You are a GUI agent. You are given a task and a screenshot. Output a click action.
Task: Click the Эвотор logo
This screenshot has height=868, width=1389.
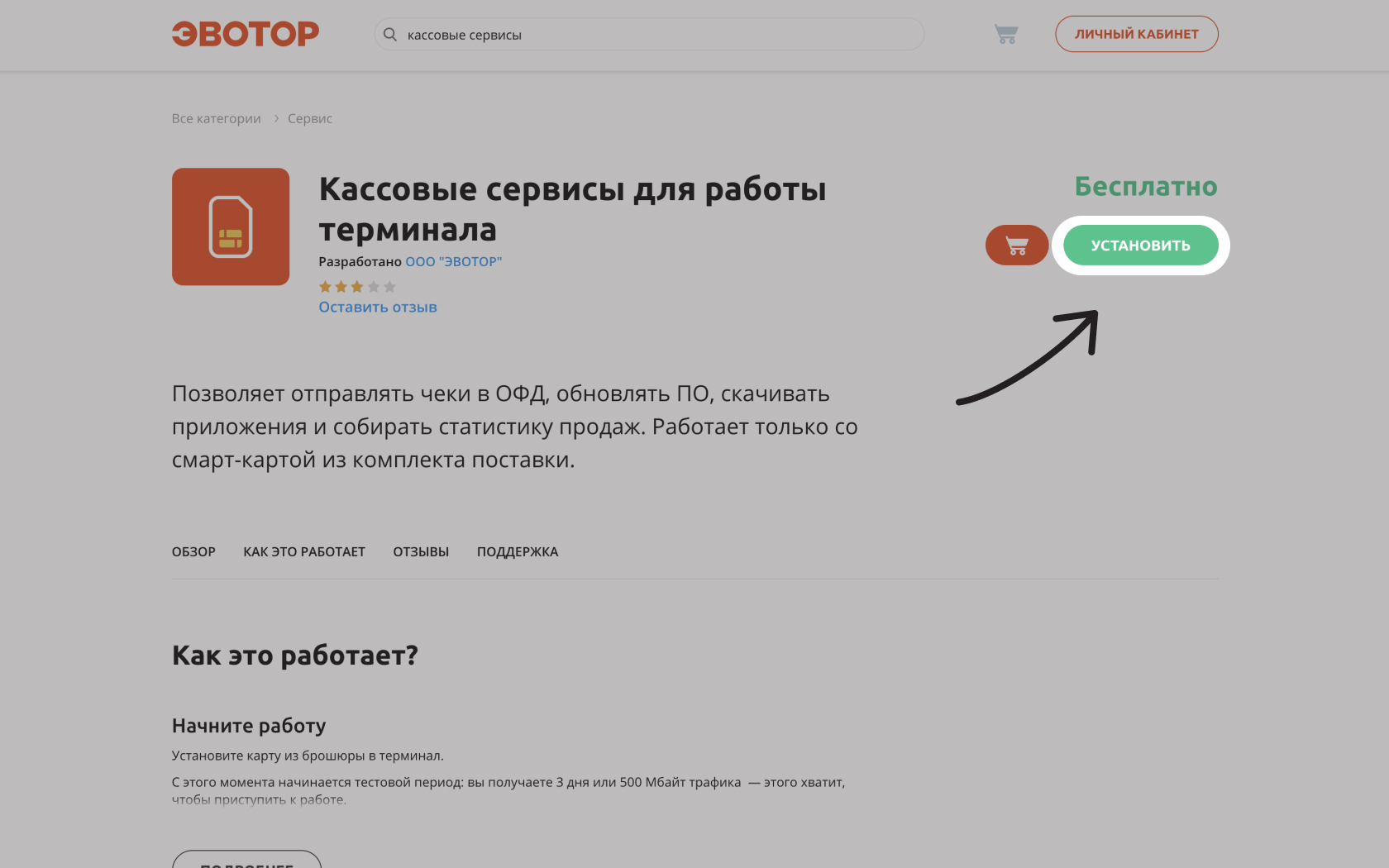click(x=245, y=34)
